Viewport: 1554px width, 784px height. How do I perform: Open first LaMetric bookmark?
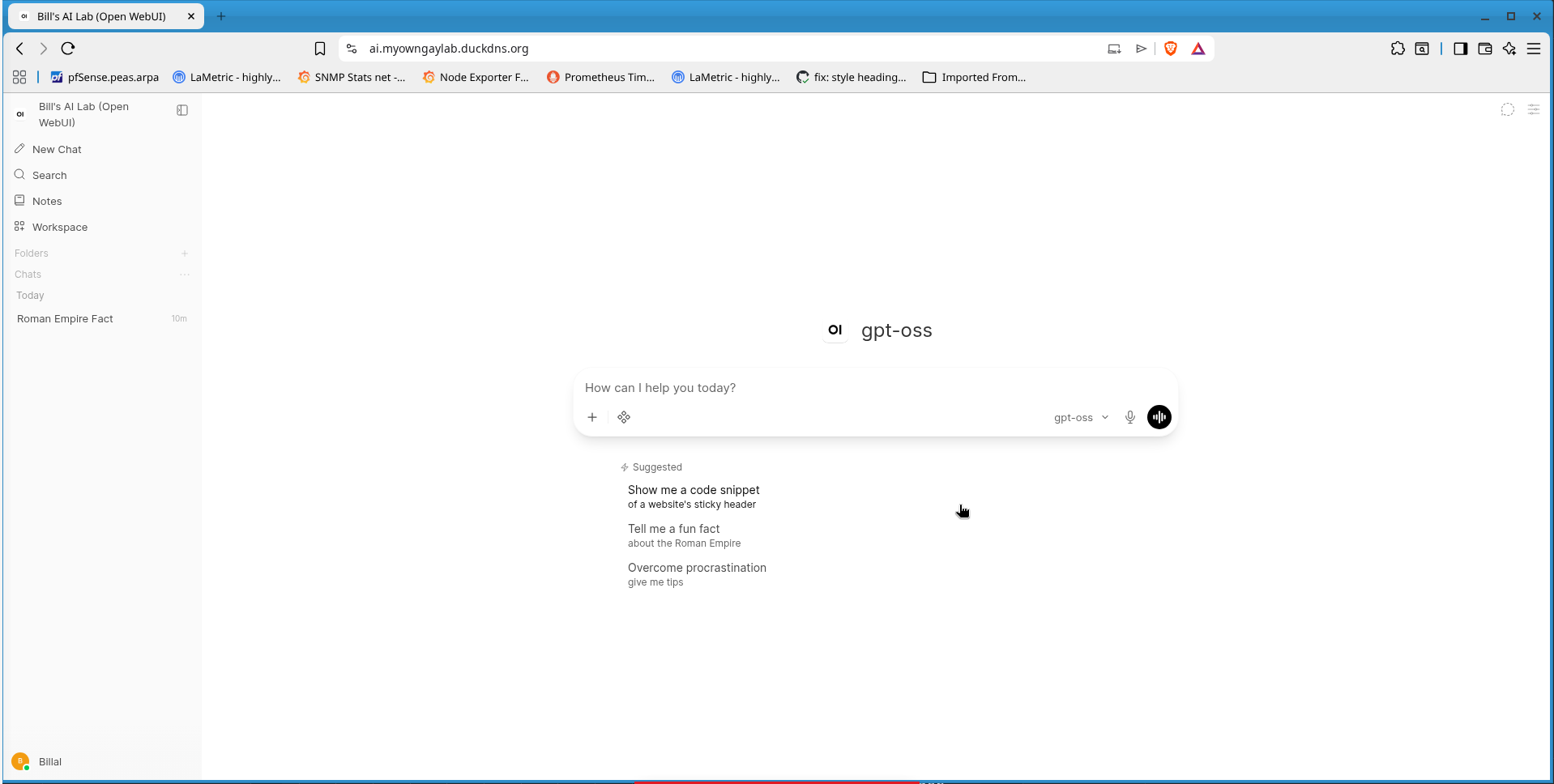tap(227, 77)
